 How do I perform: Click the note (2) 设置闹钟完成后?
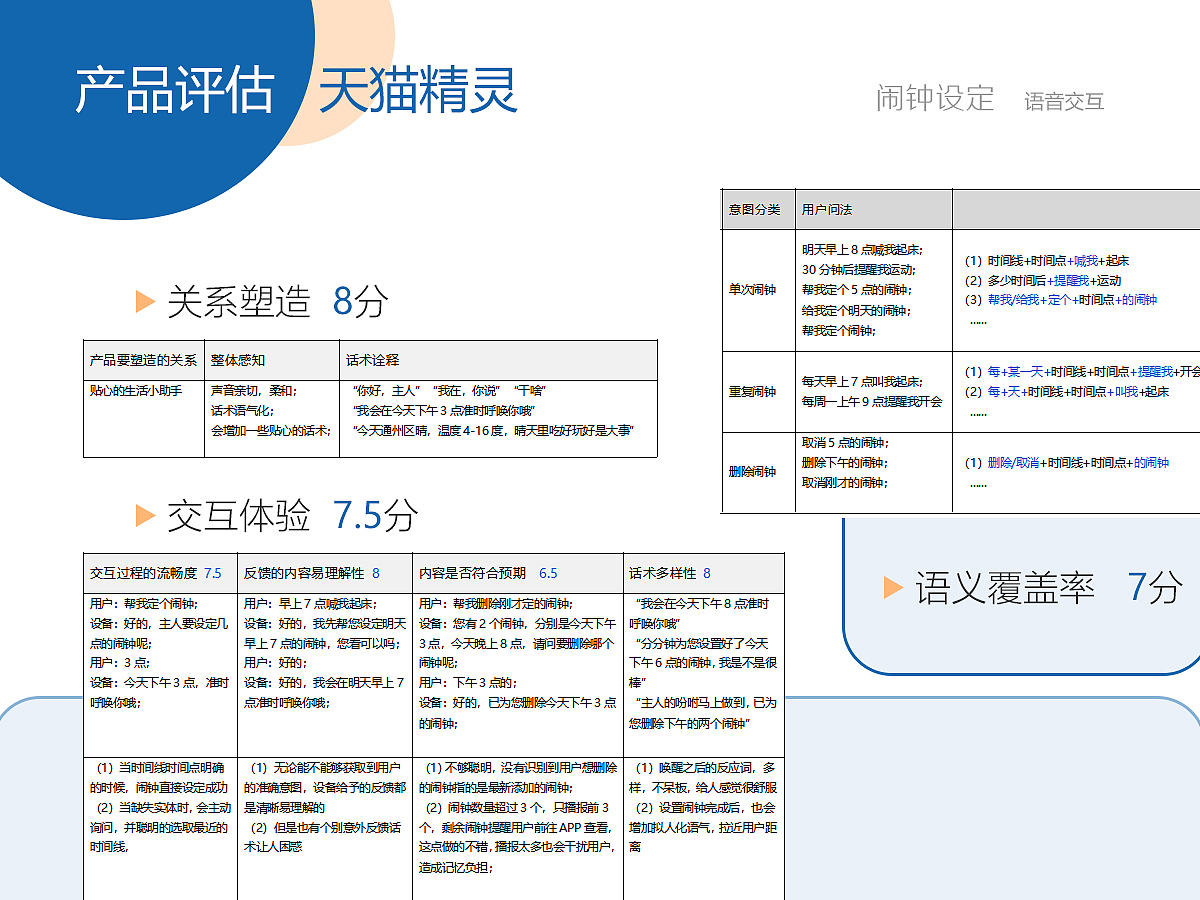pyautogui.click(x=702, y=827)
